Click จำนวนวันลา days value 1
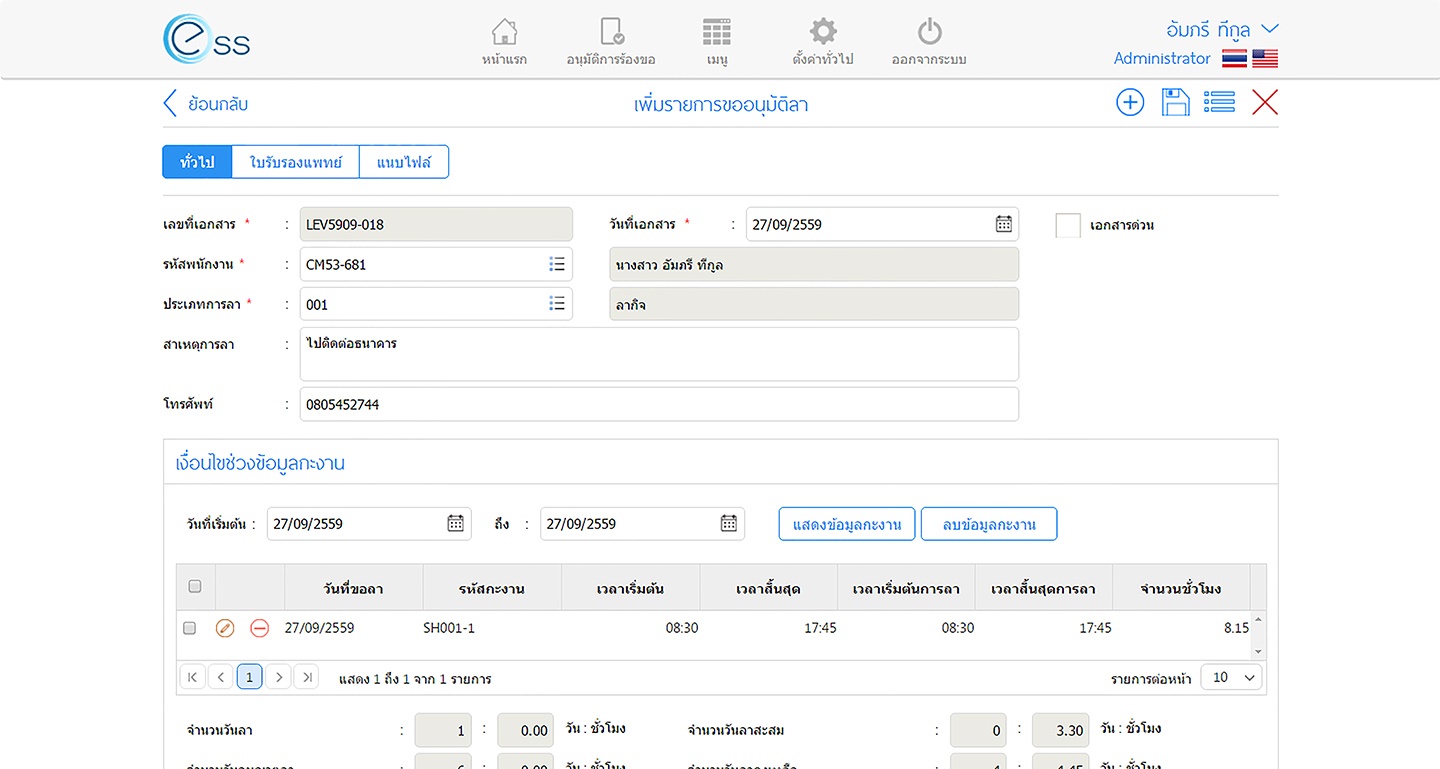Viewport: 1440px width, 769px height. tap(443, 730)
